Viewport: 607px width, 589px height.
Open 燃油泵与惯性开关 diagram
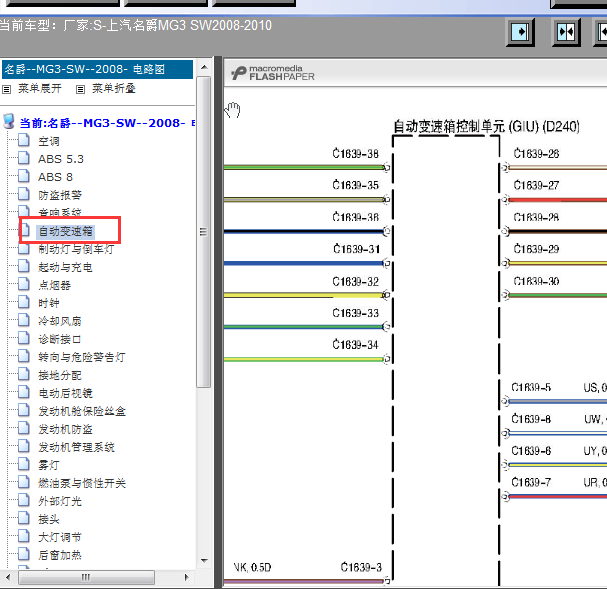pyautogui.click(x=82, y=483)
